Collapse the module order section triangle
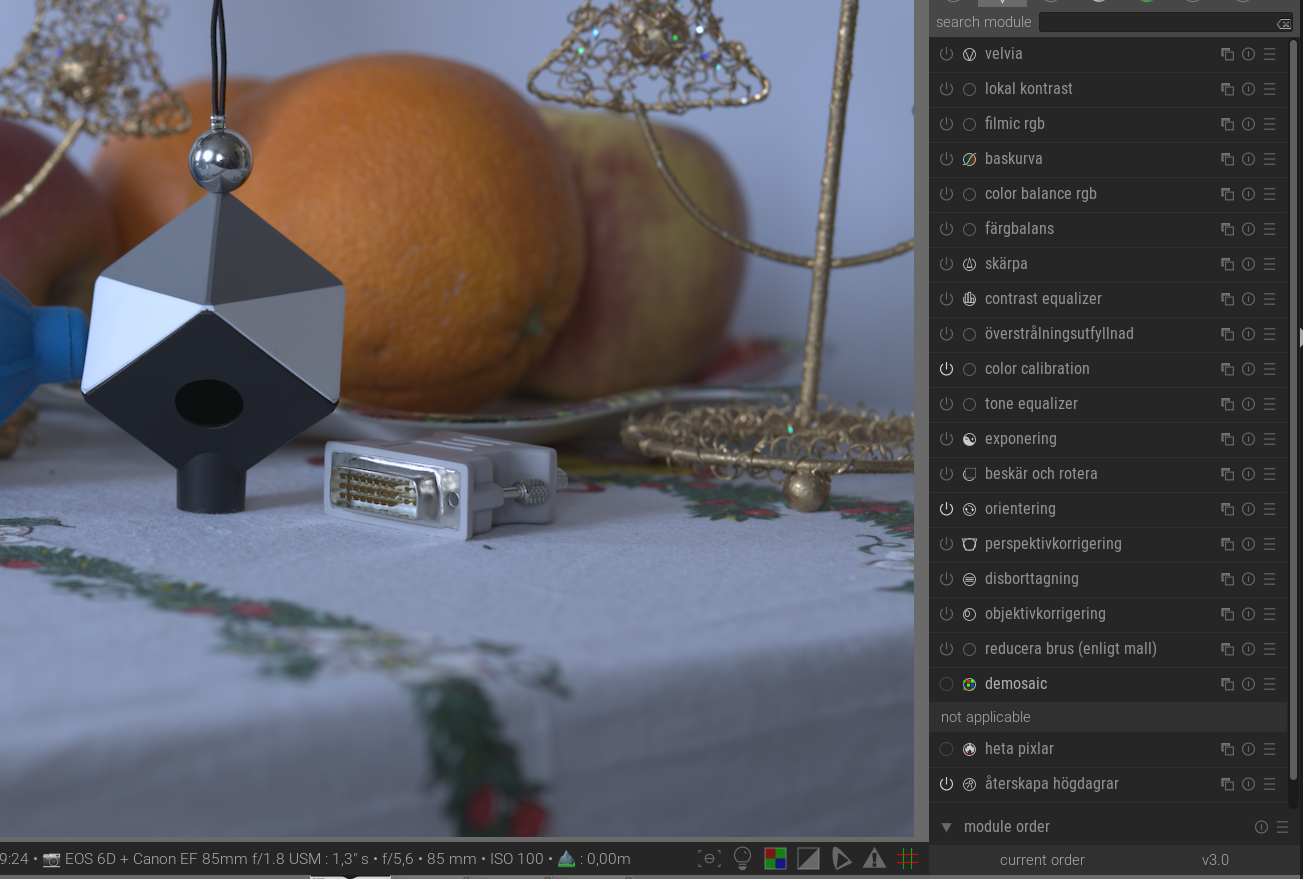The image size is (1303, 879). pyautogui.click(x=946, y=827)
